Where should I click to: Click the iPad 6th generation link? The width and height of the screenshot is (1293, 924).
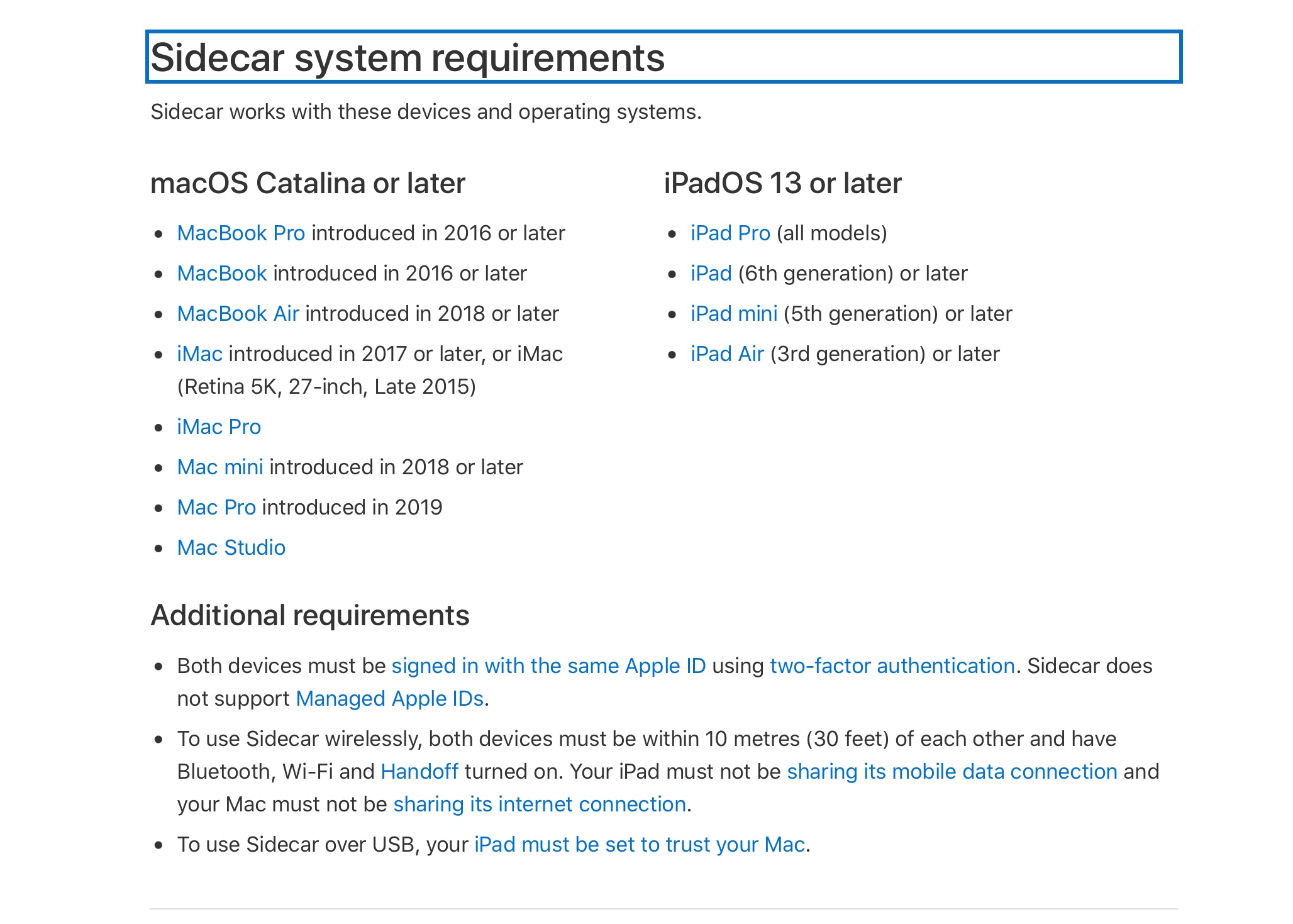tap(711, 274)
